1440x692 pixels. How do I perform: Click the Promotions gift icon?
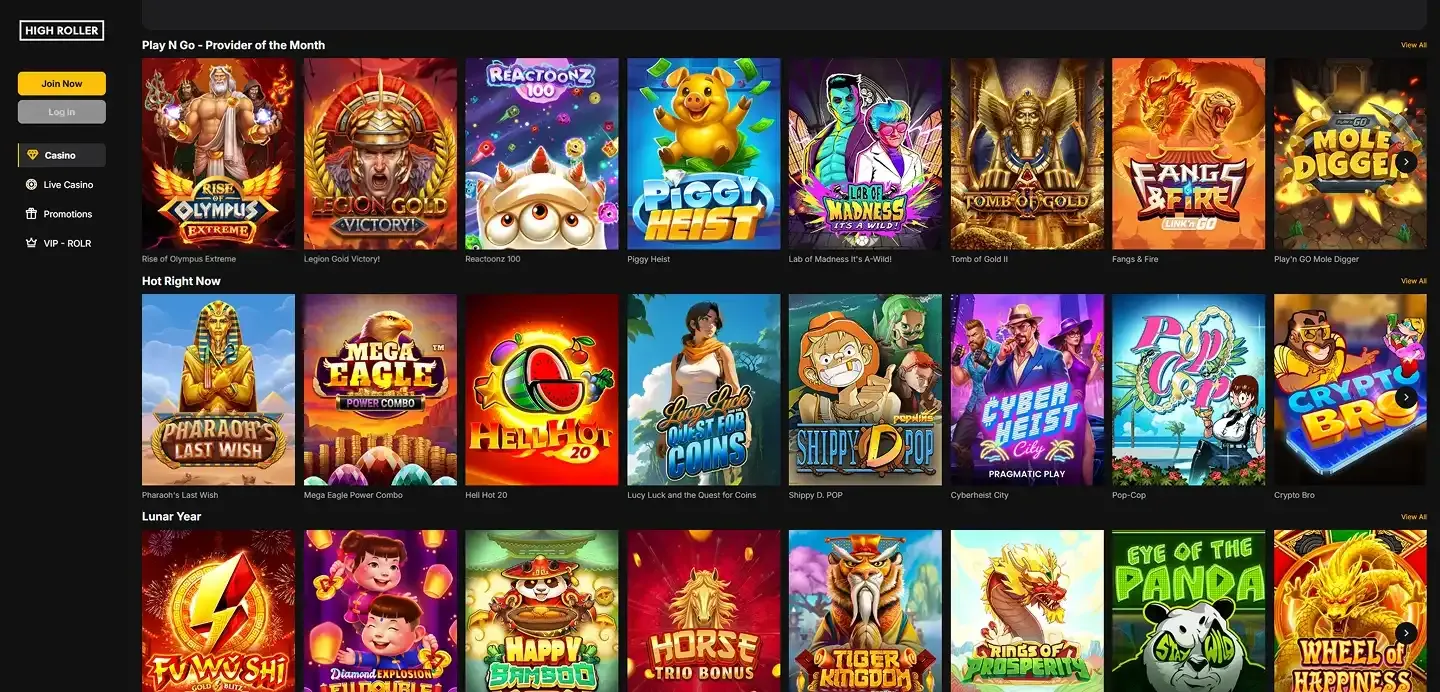coord(32,214)
